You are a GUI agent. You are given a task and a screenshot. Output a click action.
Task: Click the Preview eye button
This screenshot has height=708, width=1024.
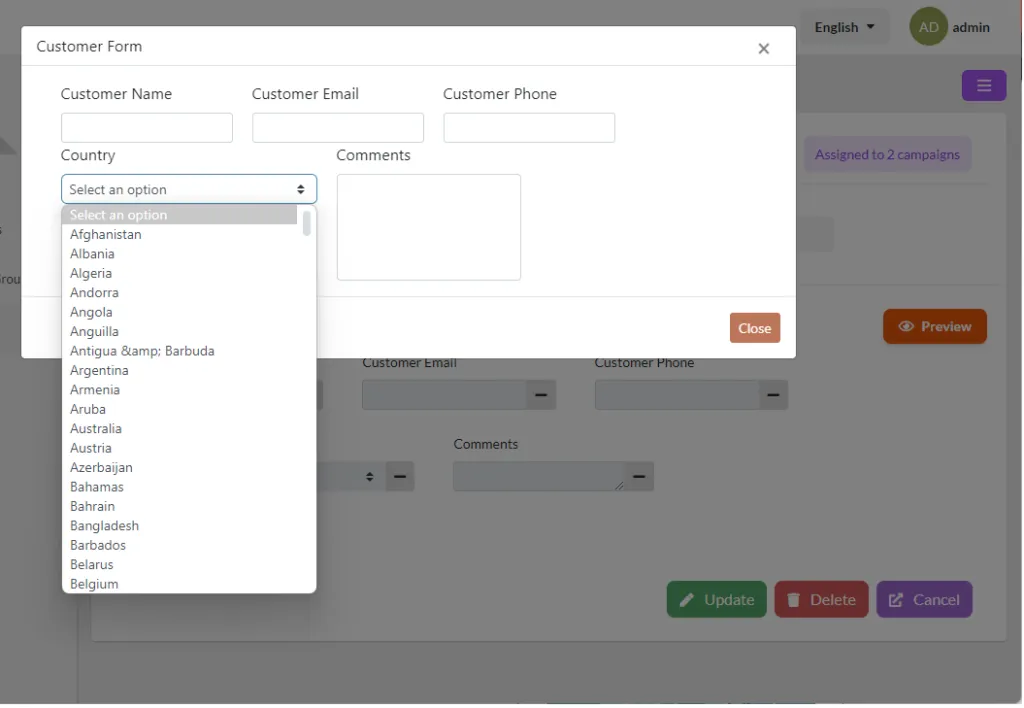coord(935,327)
